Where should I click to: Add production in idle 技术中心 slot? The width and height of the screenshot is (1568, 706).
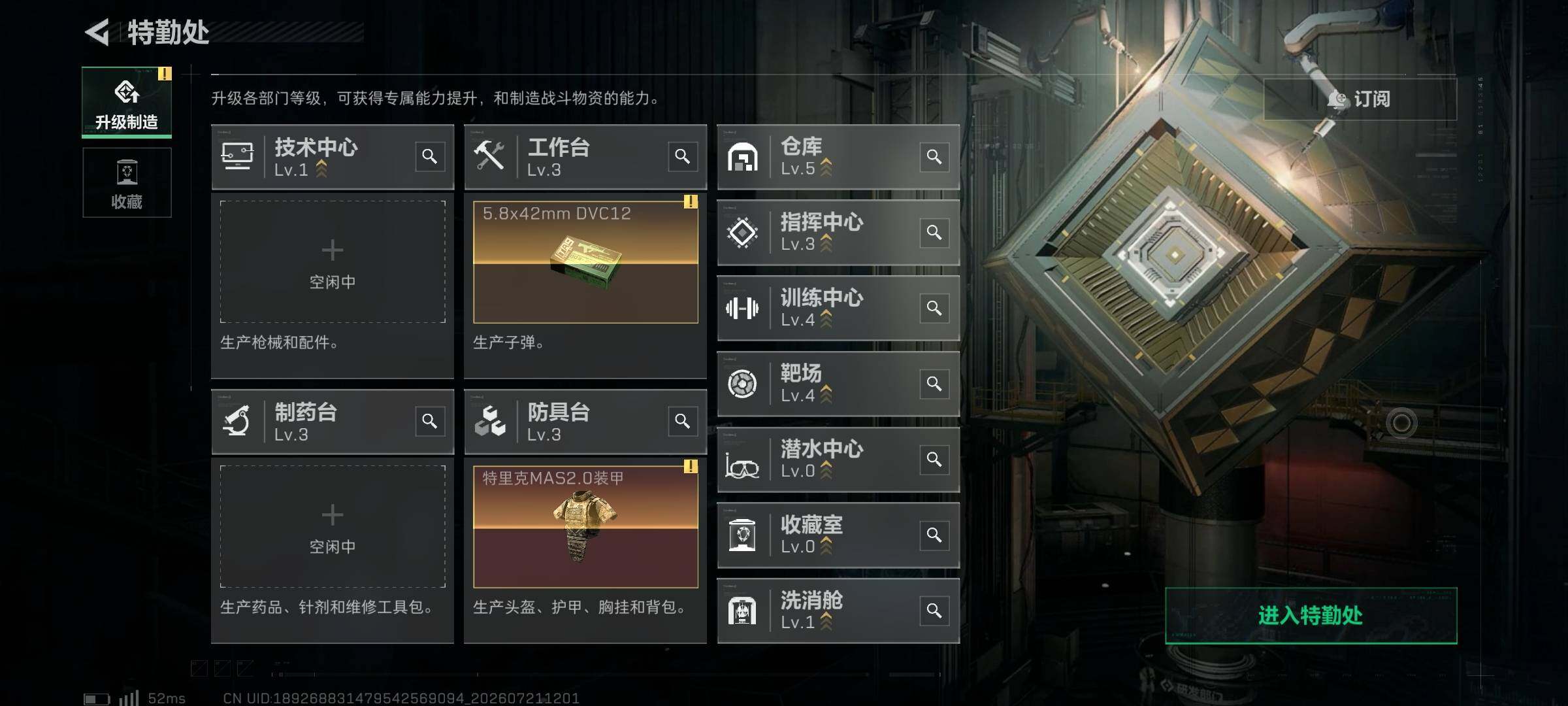(x=333, y=261)
